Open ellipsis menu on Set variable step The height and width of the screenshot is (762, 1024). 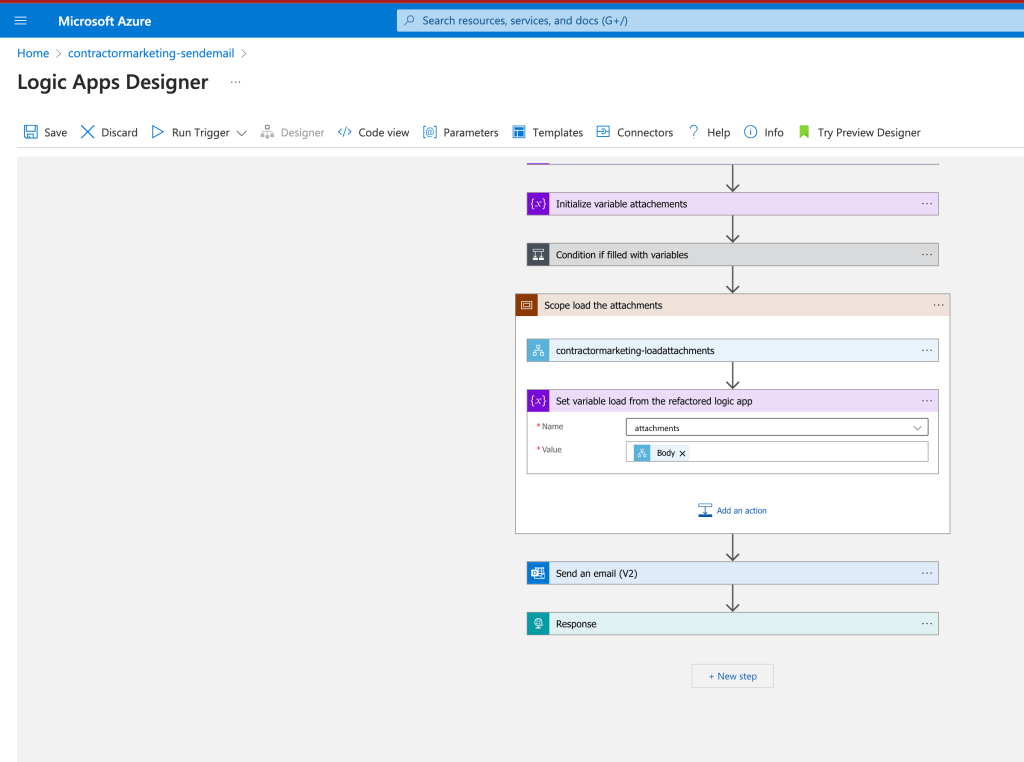(x=927, y=401)
